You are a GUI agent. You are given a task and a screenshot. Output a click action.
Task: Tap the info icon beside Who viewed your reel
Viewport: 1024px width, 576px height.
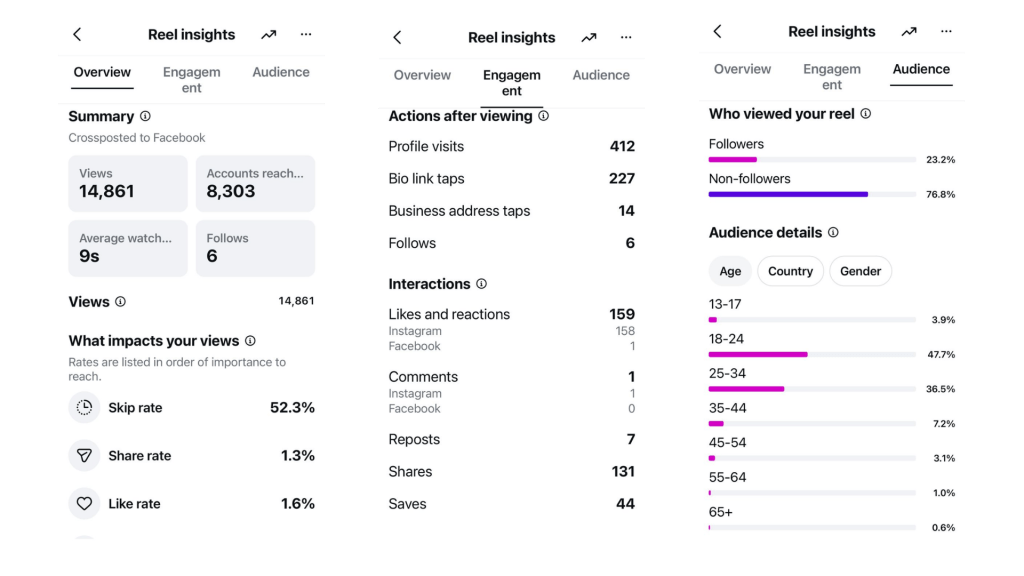pyautogui.click(x=865, y=114)
